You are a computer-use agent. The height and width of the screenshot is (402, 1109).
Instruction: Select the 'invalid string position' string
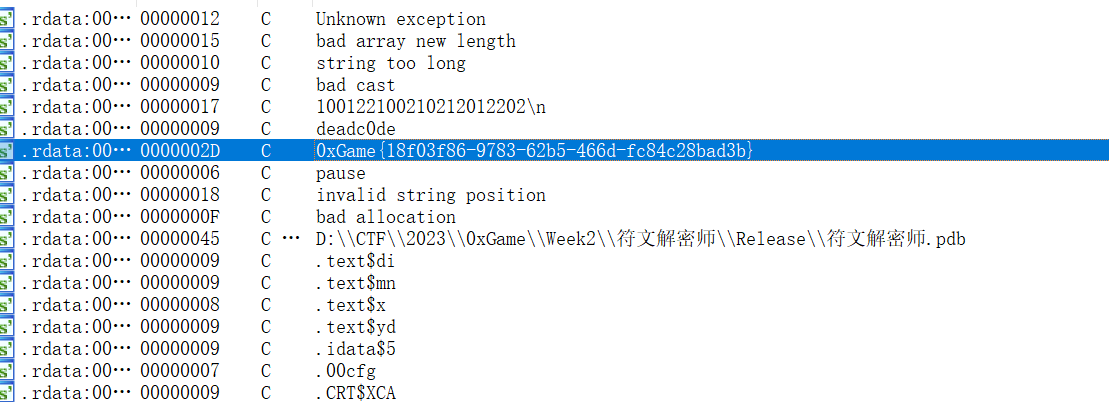click(431, 195)
